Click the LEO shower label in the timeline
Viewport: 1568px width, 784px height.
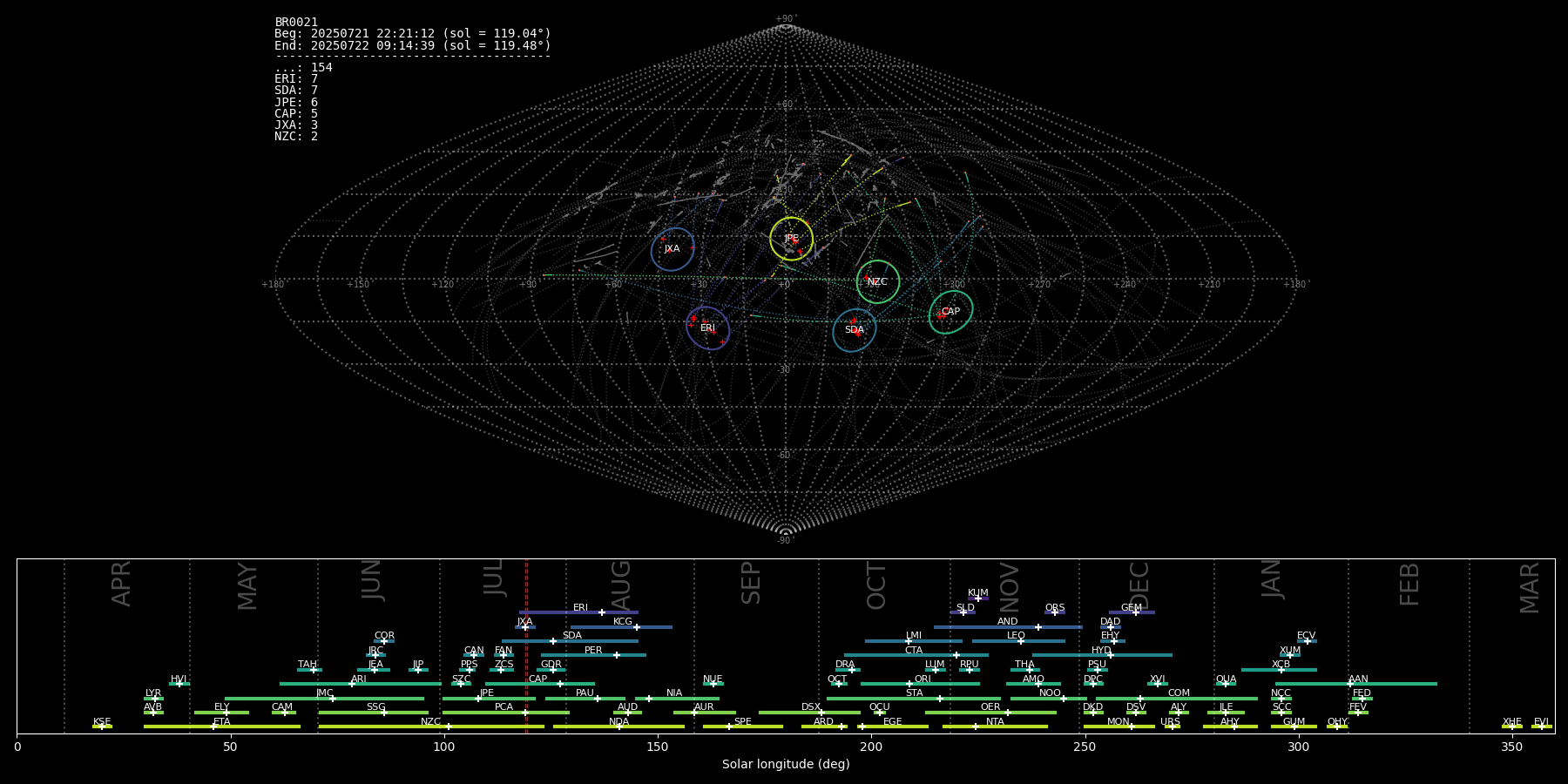(x=1017, y=636)
